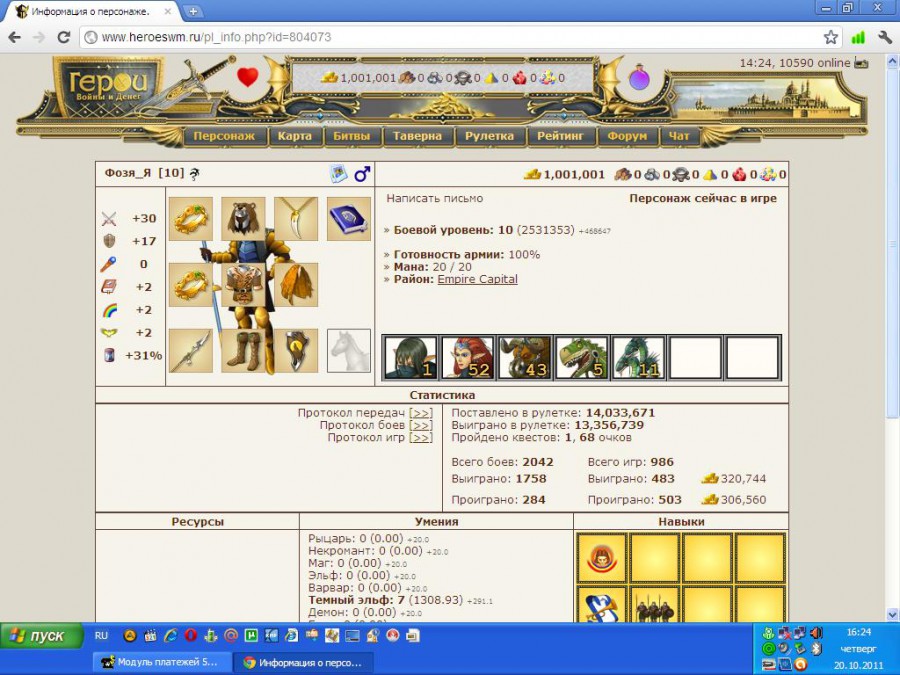
Task: Open the Таверна menu
Action: coord(417,136)
